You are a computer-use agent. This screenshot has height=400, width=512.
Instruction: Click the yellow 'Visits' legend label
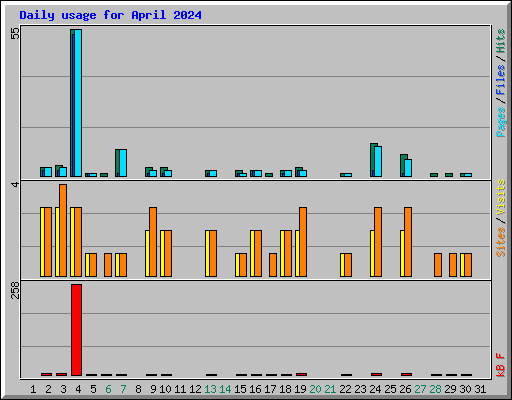pyautogui.click(x=501, y=197)
